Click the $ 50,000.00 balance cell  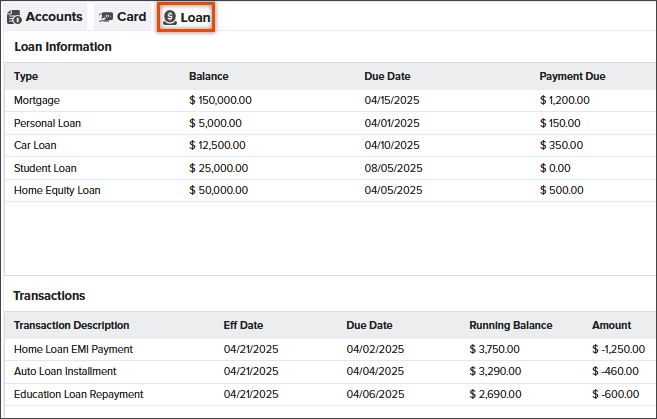pyautogui.click(x=218, y=190)
